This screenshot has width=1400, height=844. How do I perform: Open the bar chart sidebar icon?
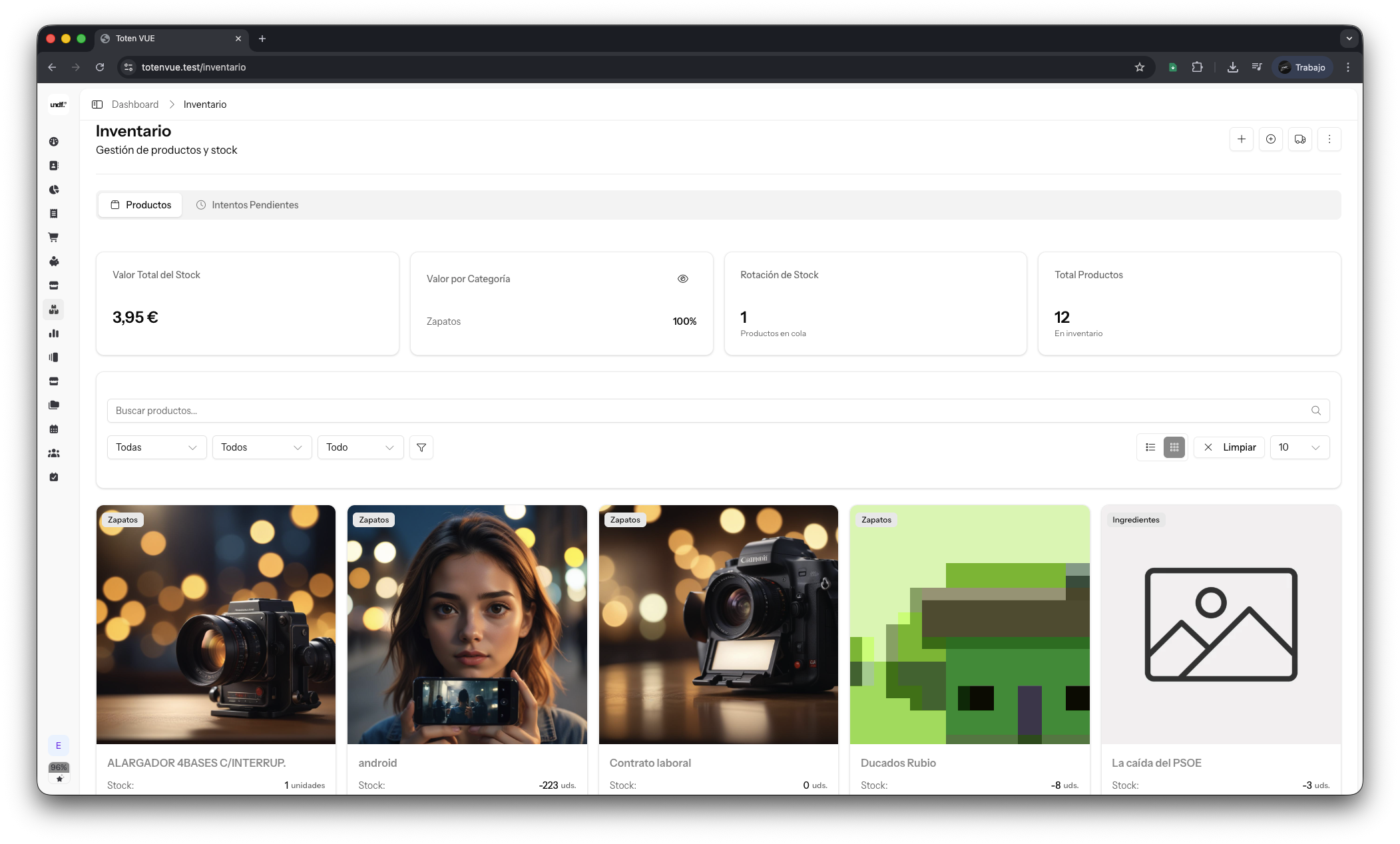[x=54, y=333]
